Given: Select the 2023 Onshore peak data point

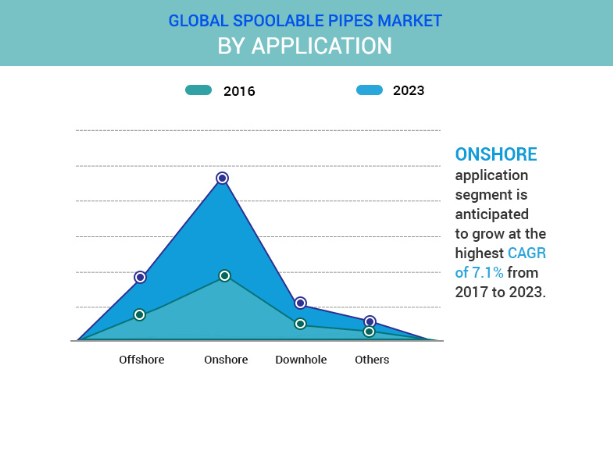Looking at the screenshot, I should [x=222, y=178].
